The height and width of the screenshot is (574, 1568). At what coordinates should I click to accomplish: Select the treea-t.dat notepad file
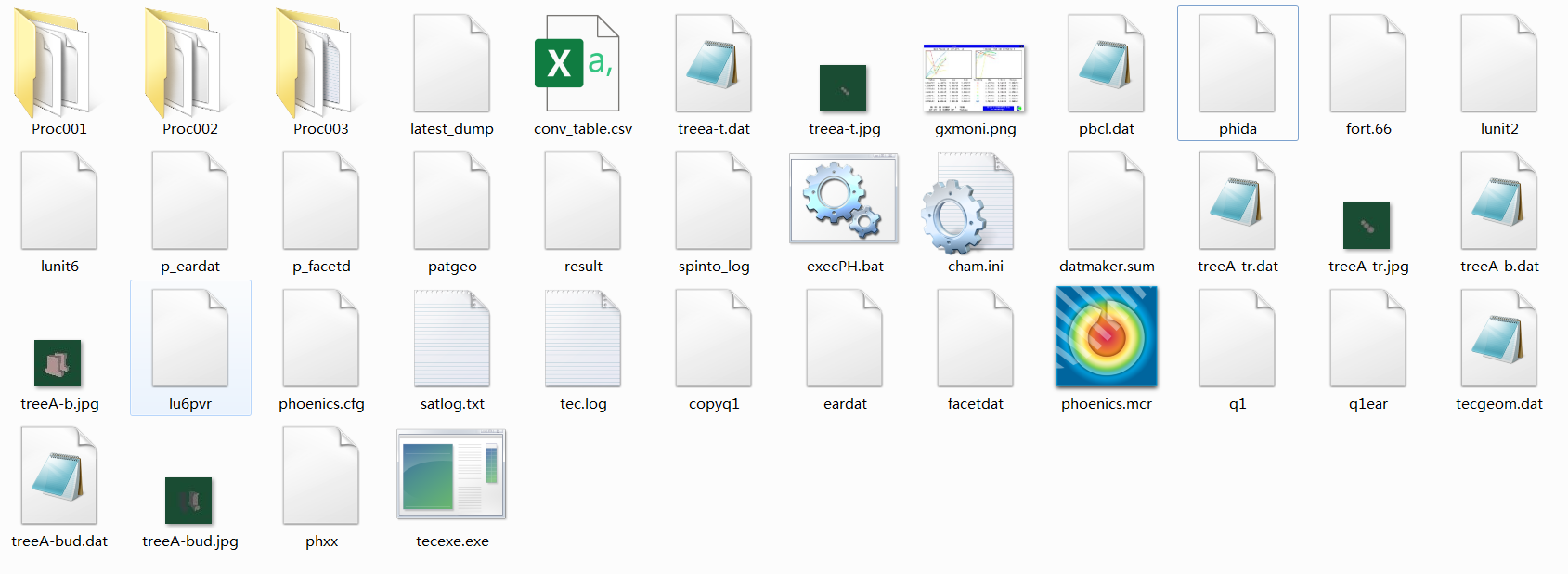[713, 65]
